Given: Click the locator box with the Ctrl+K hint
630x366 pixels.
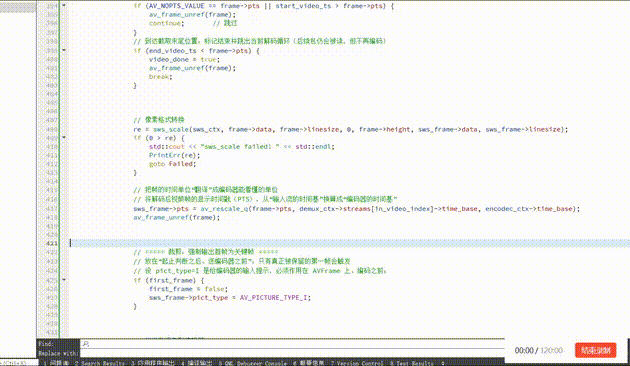Looking at the screenshot, I should click(x=19, y=363).
